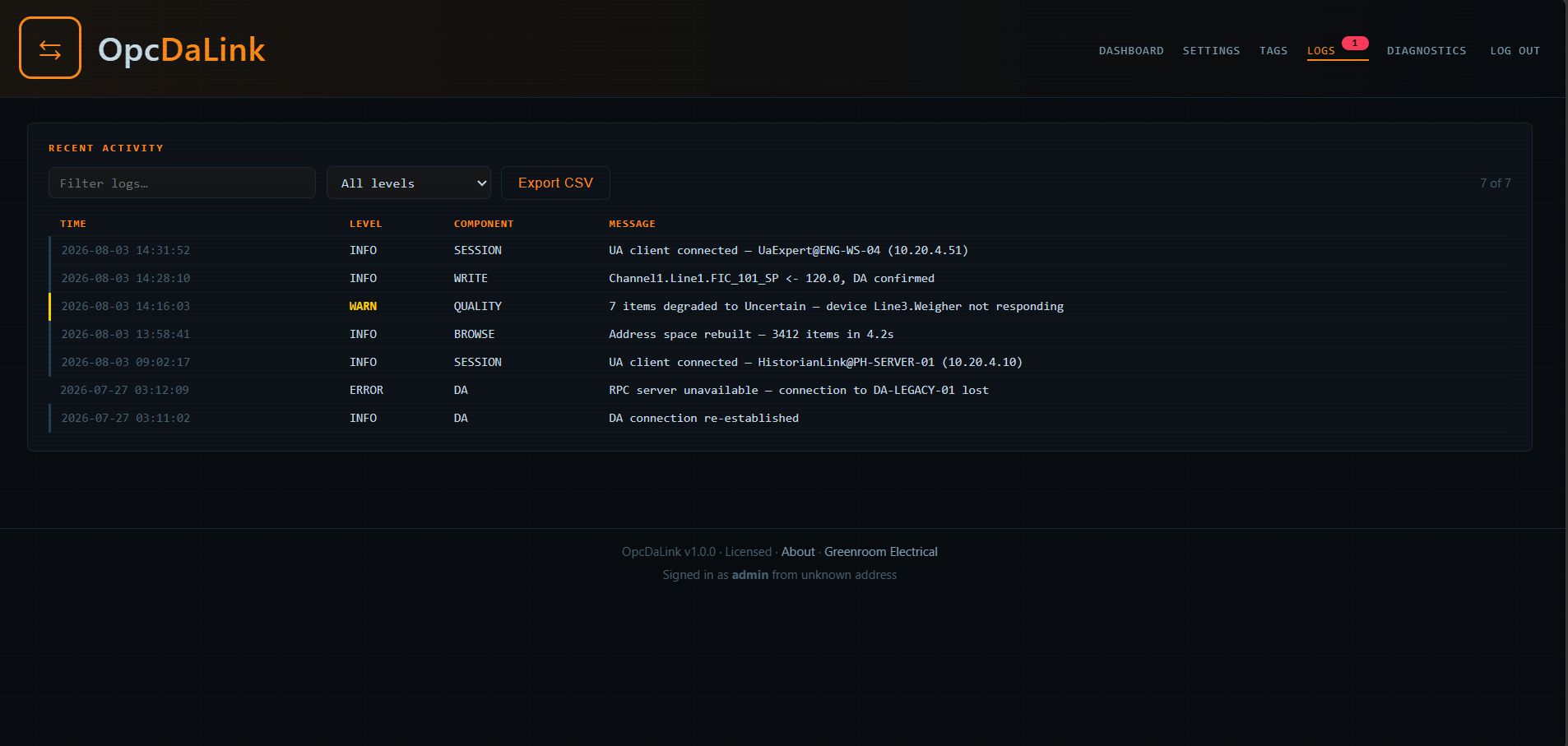Expand the All levels dropdown
The image size is (1568, 746).
(x=409, y=183)
